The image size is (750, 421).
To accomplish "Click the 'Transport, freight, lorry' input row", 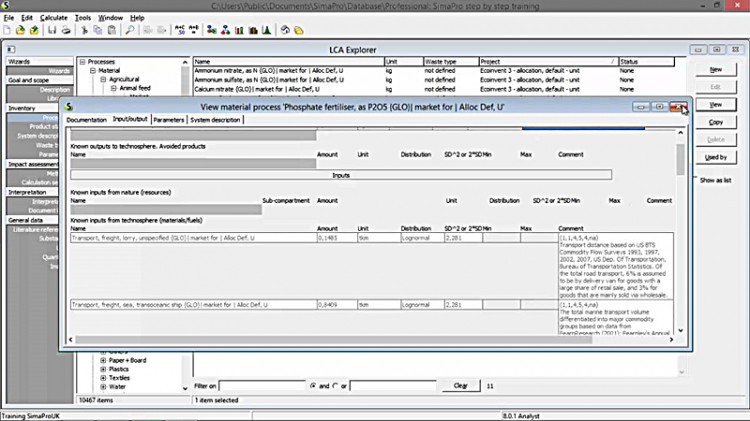I will pyautogui.click(x=193, y=238).
